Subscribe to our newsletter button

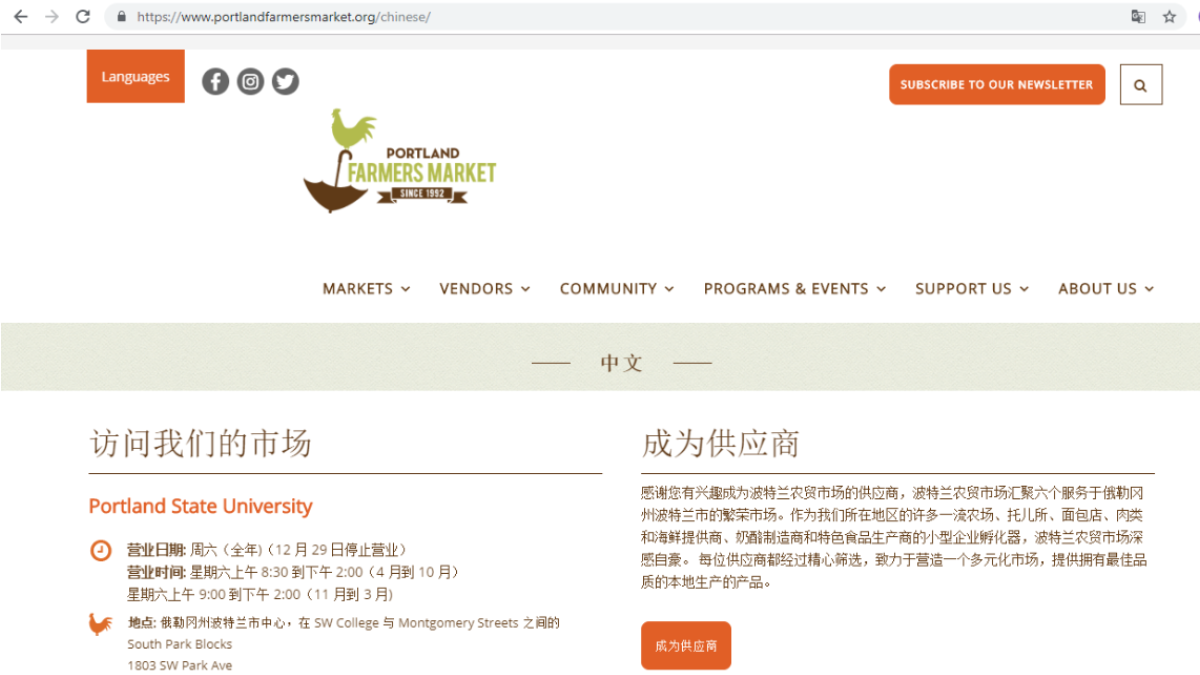pyautogui.click(x=997, y=85)
